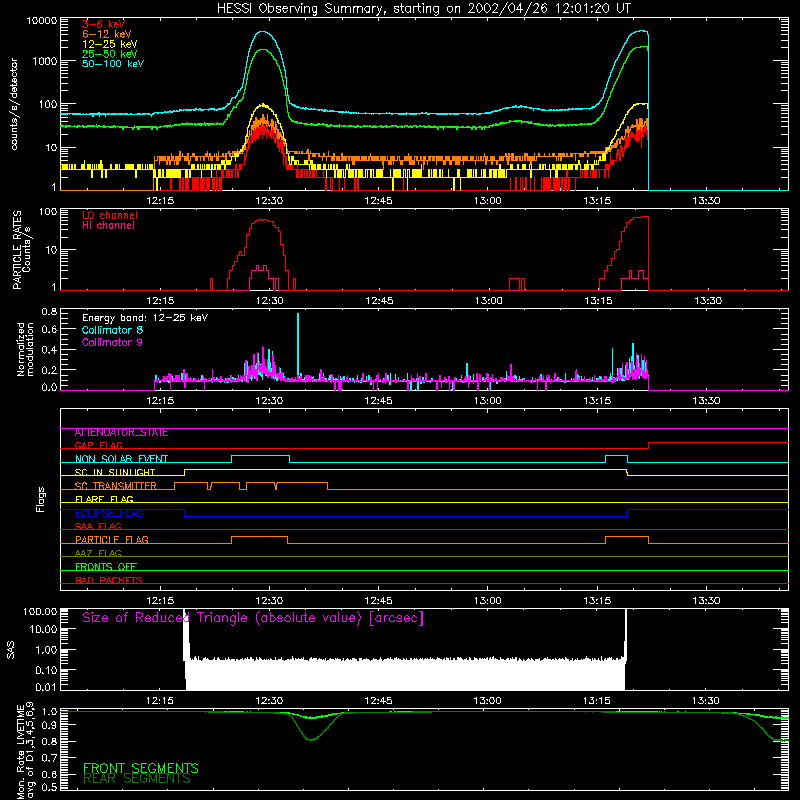Click '12:45' under the particle rates panel
This screenshot has width=800, height=800.
(379, 301)
